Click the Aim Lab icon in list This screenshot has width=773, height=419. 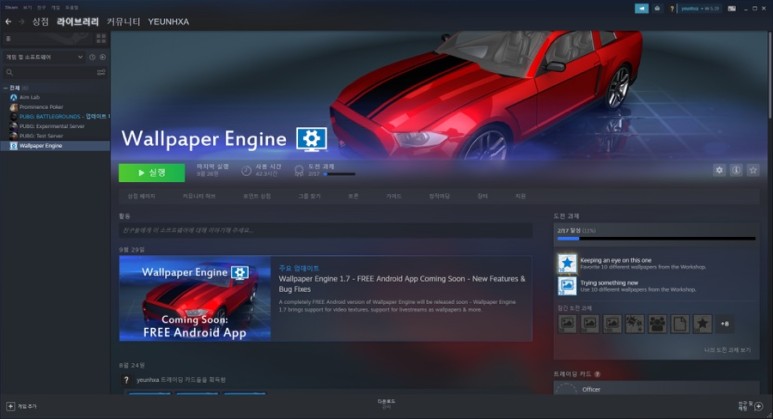[x=14, y=97]
